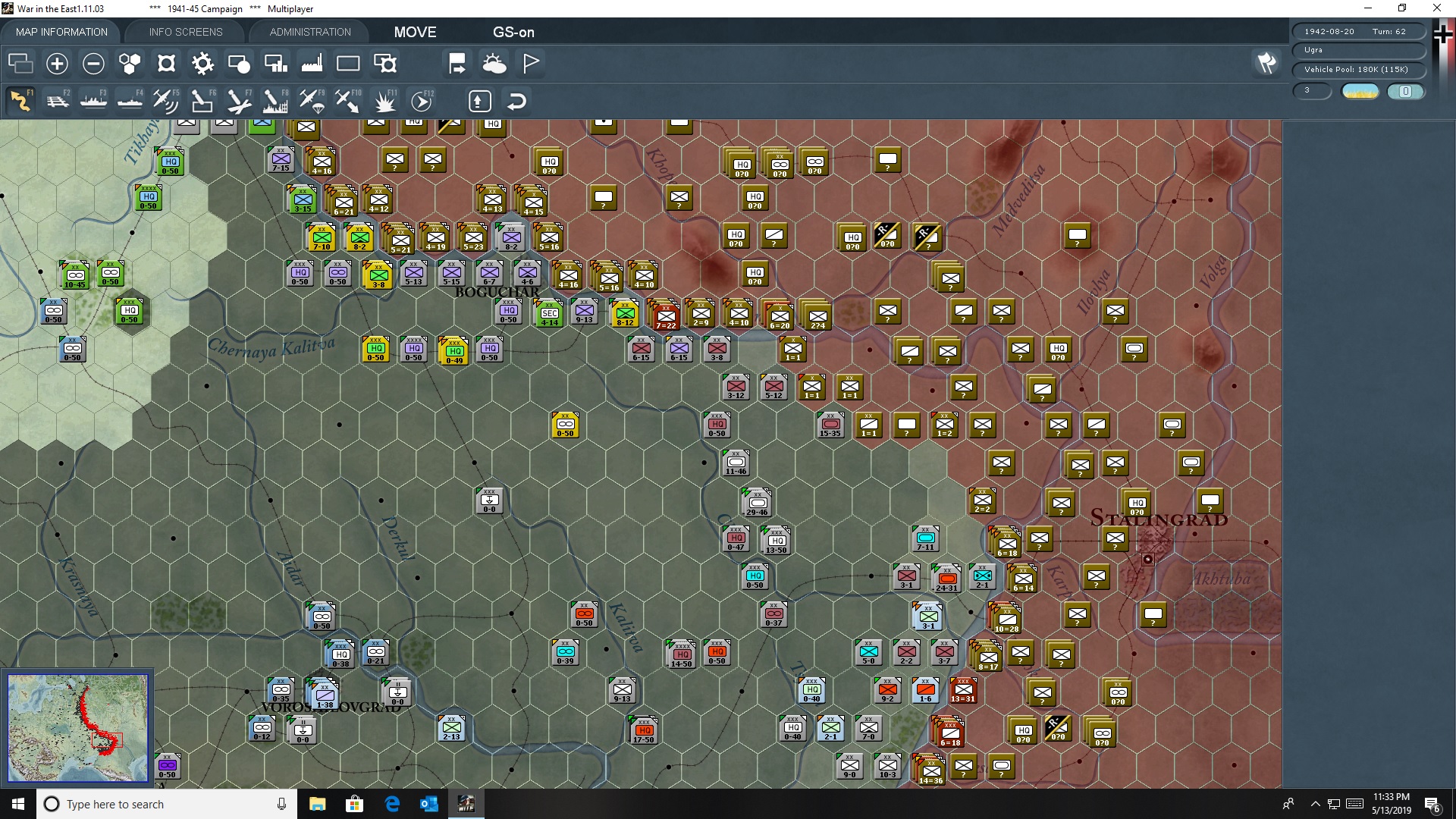This screenshot has width=1456, height=819.
Task: Click the undo move curved arrow icon
Action: tap(516, 101)
